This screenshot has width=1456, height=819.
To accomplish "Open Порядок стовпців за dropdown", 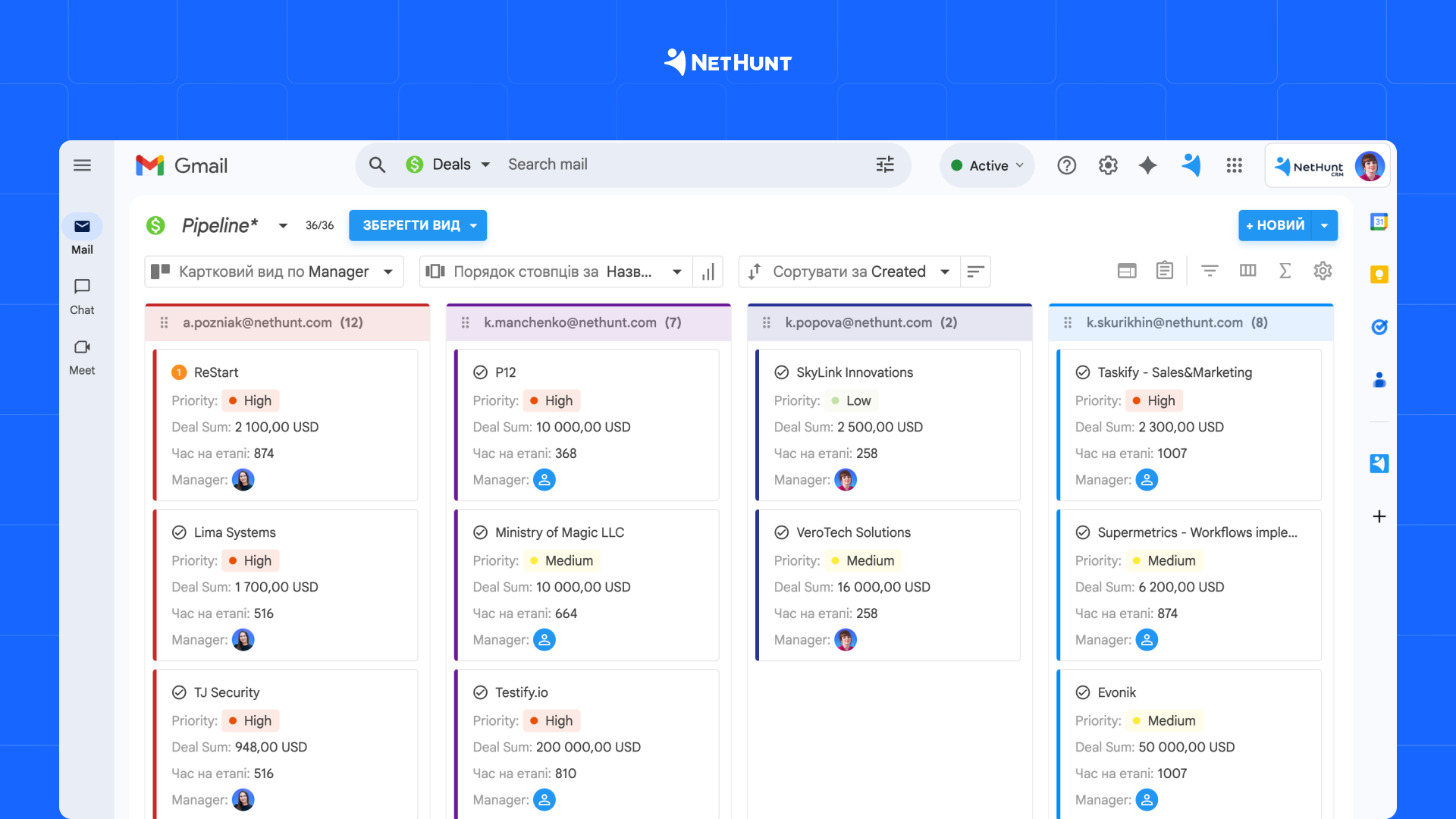I will pos(555,271).
